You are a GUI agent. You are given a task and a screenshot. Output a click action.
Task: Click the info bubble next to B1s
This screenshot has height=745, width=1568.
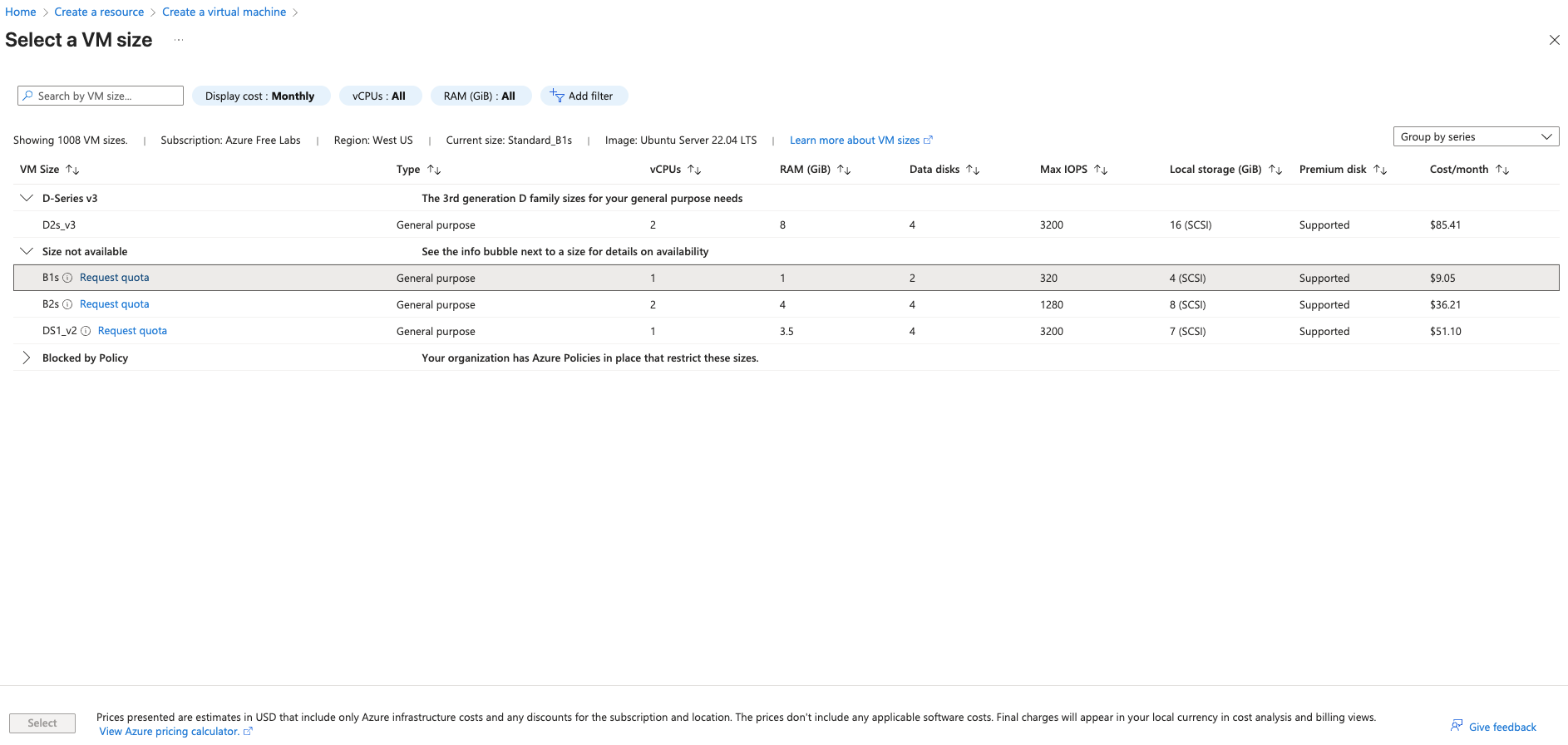pyautogui.click(x=67, y=278)
